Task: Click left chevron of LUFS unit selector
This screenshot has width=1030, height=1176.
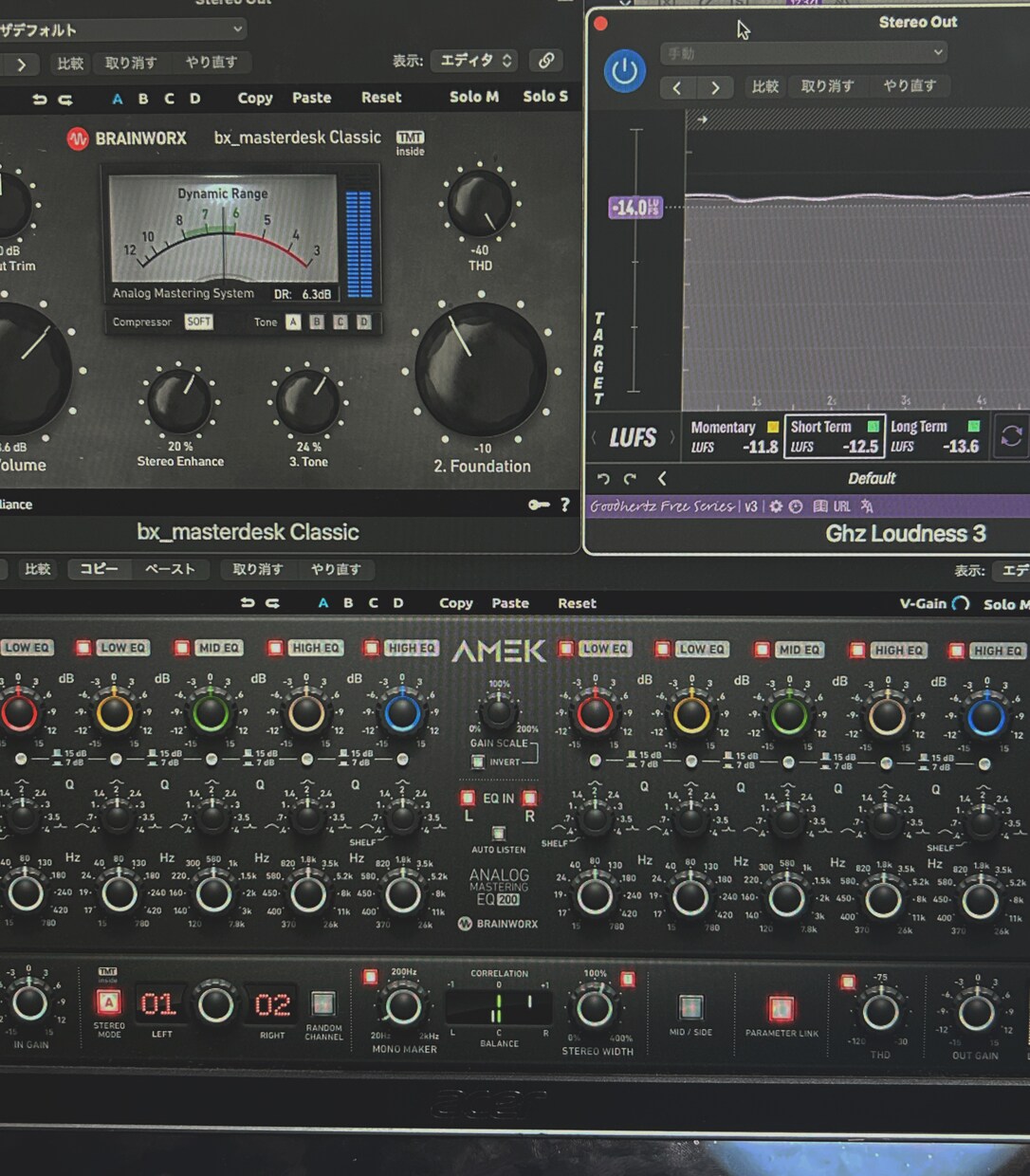Action: pos(594,437)
